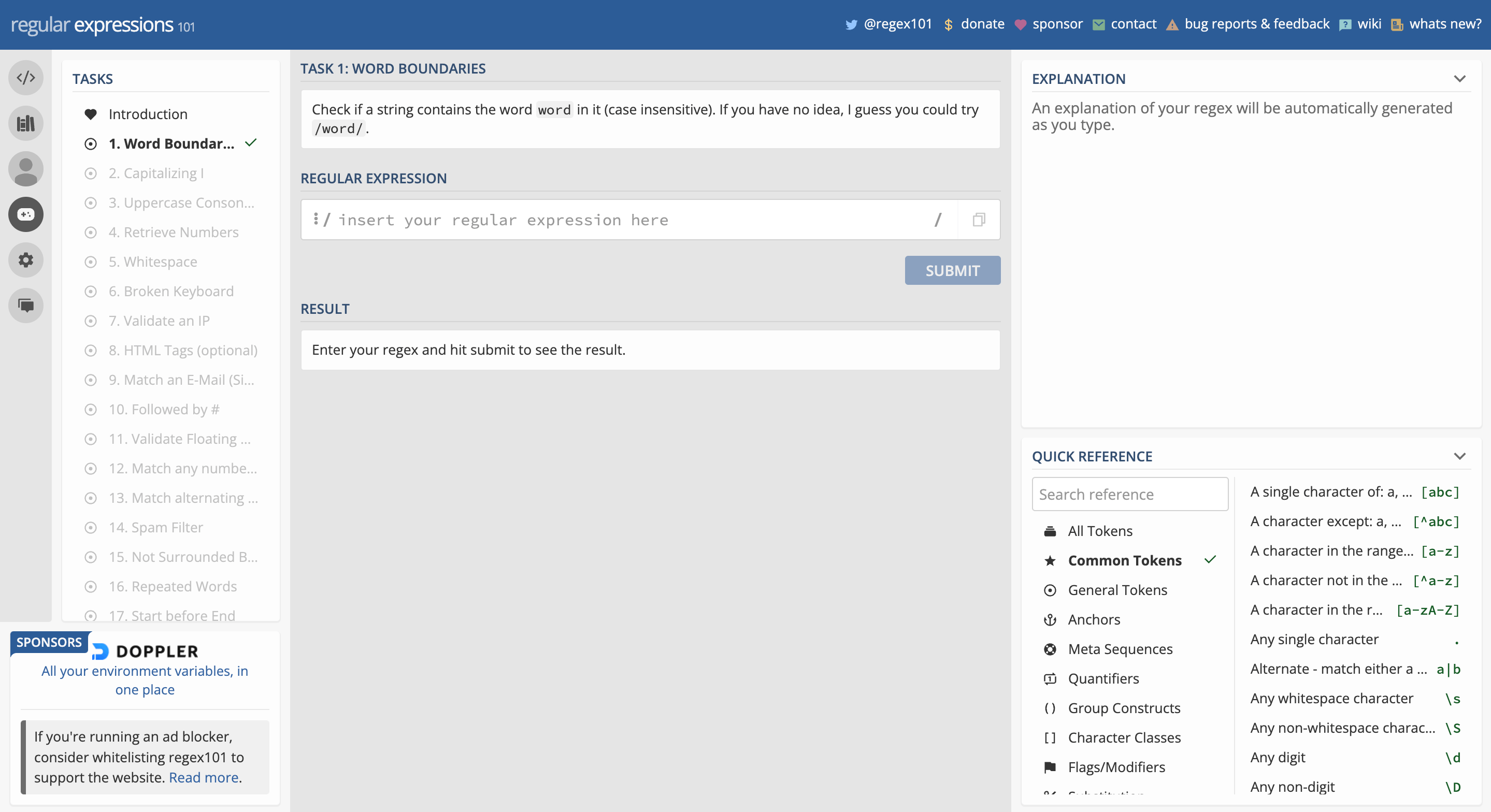This screenshot has width=1491, height=812.
Task: Choose All Tokens reference category
Action: [1100, 531]
